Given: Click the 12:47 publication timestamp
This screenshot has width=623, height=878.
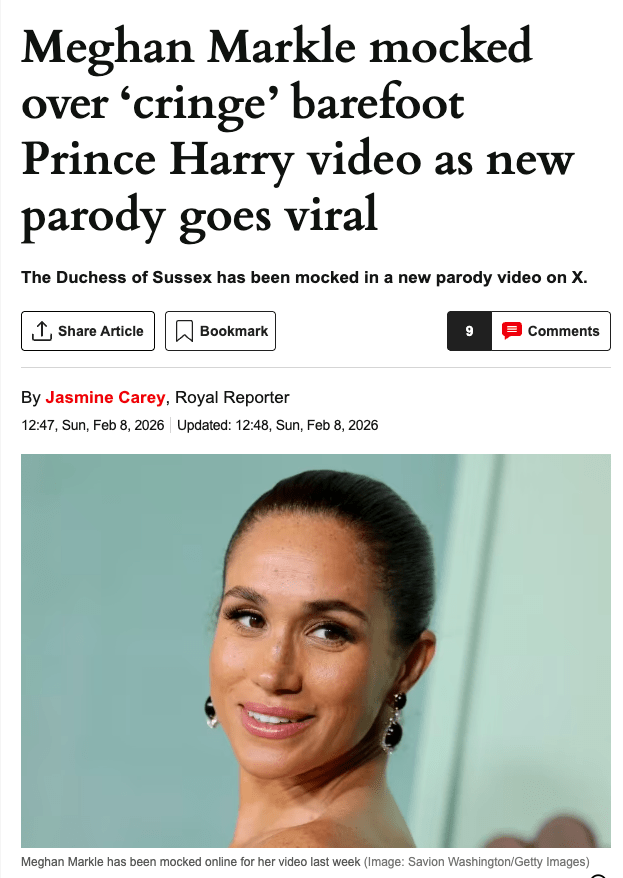Looking at the screenshot, I should tap(93, 425).
